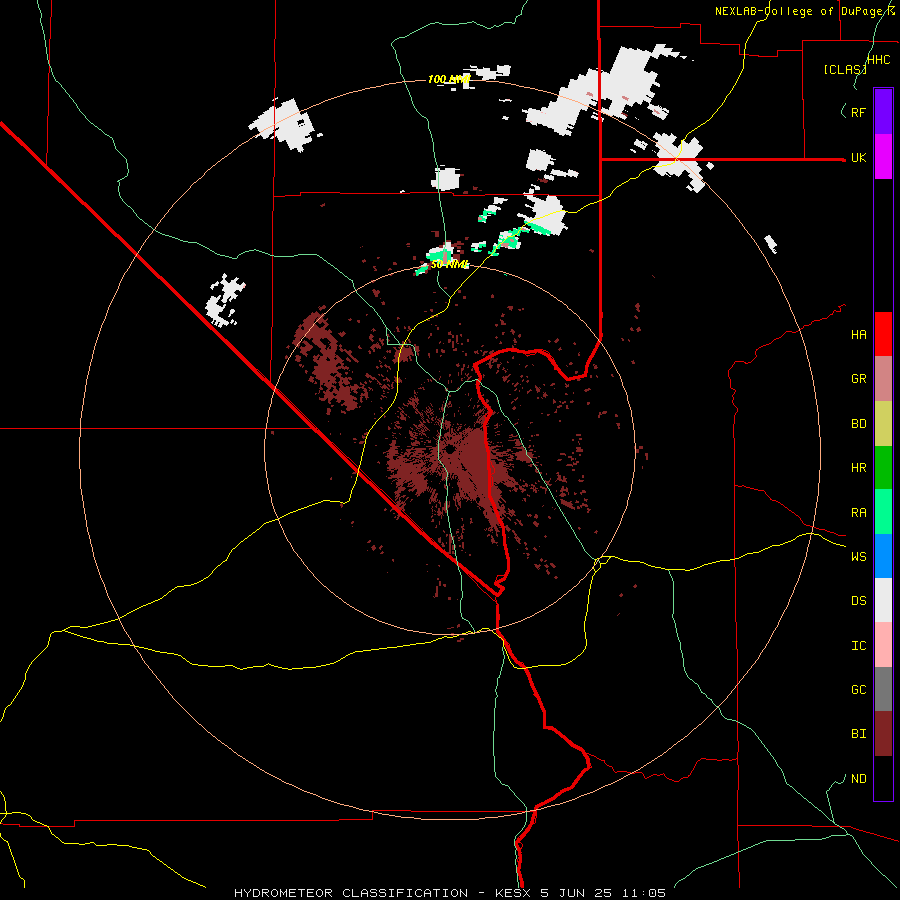Screen dimensions: 900x900
Task: Click the radar site center dot
Action: 450,449
